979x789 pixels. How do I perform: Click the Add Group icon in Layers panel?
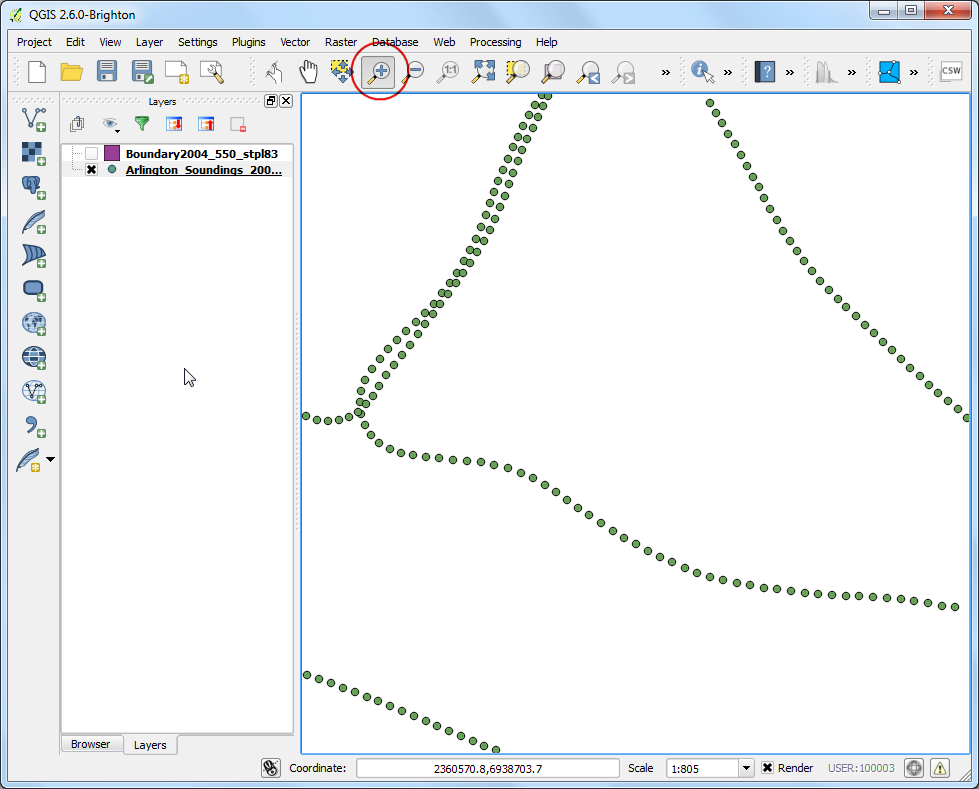(77, 124)
